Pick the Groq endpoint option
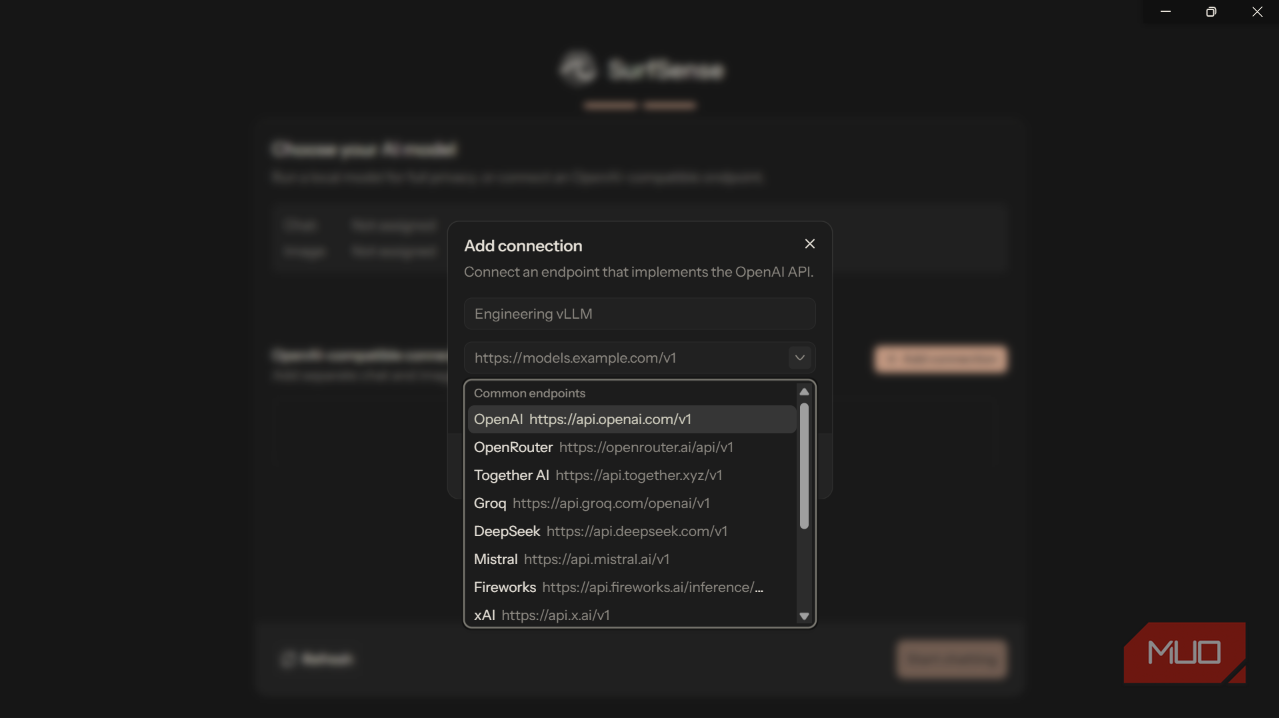 pyautogui.click(x=632, y=503)
